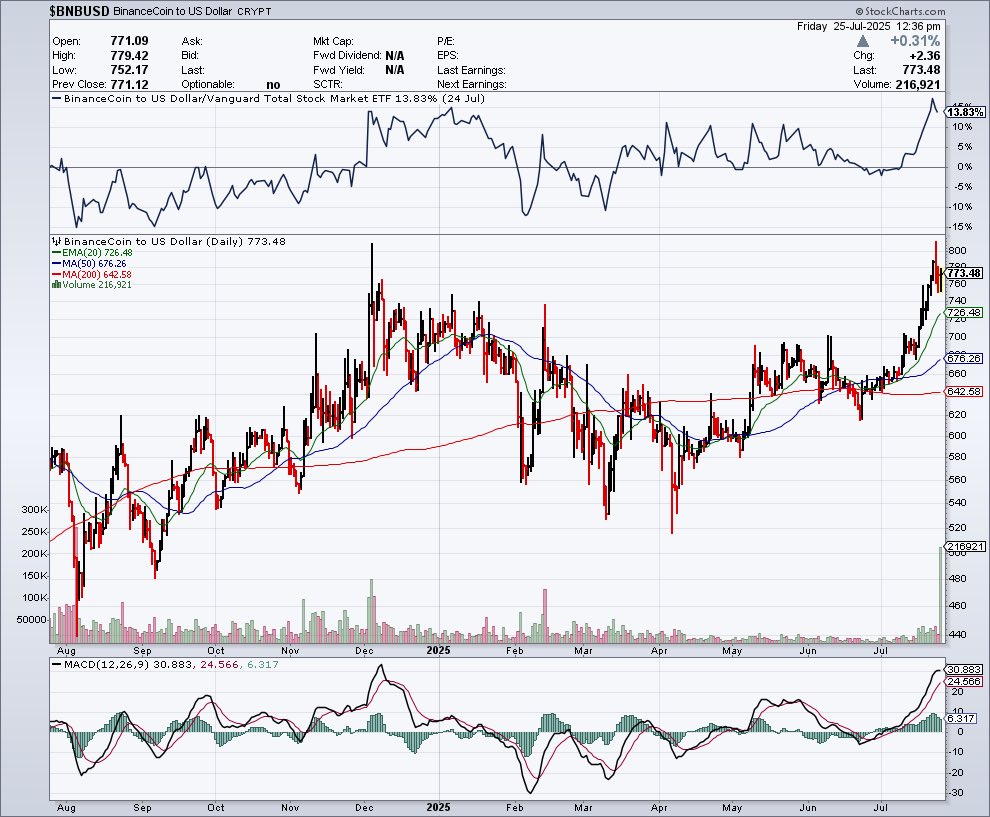Click the 2025 label on the price chart date axis
990x817 pixels.
[438, 650]
